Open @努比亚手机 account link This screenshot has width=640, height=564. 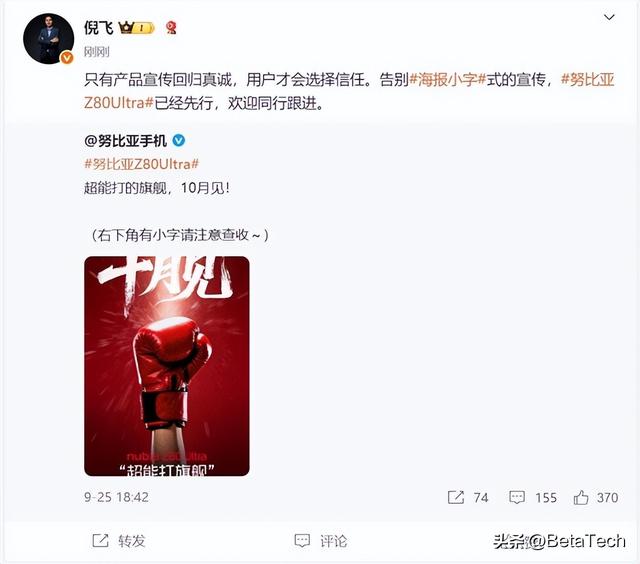coord(125,141)
